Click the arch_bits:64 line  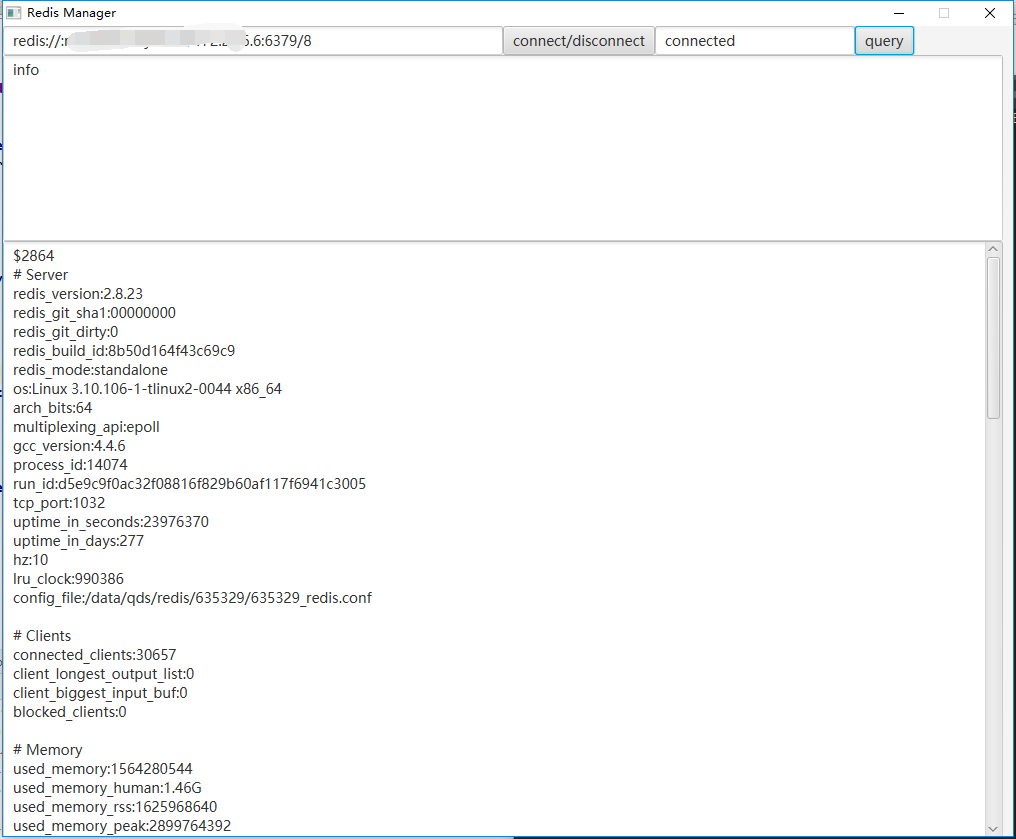coord(52,408)
